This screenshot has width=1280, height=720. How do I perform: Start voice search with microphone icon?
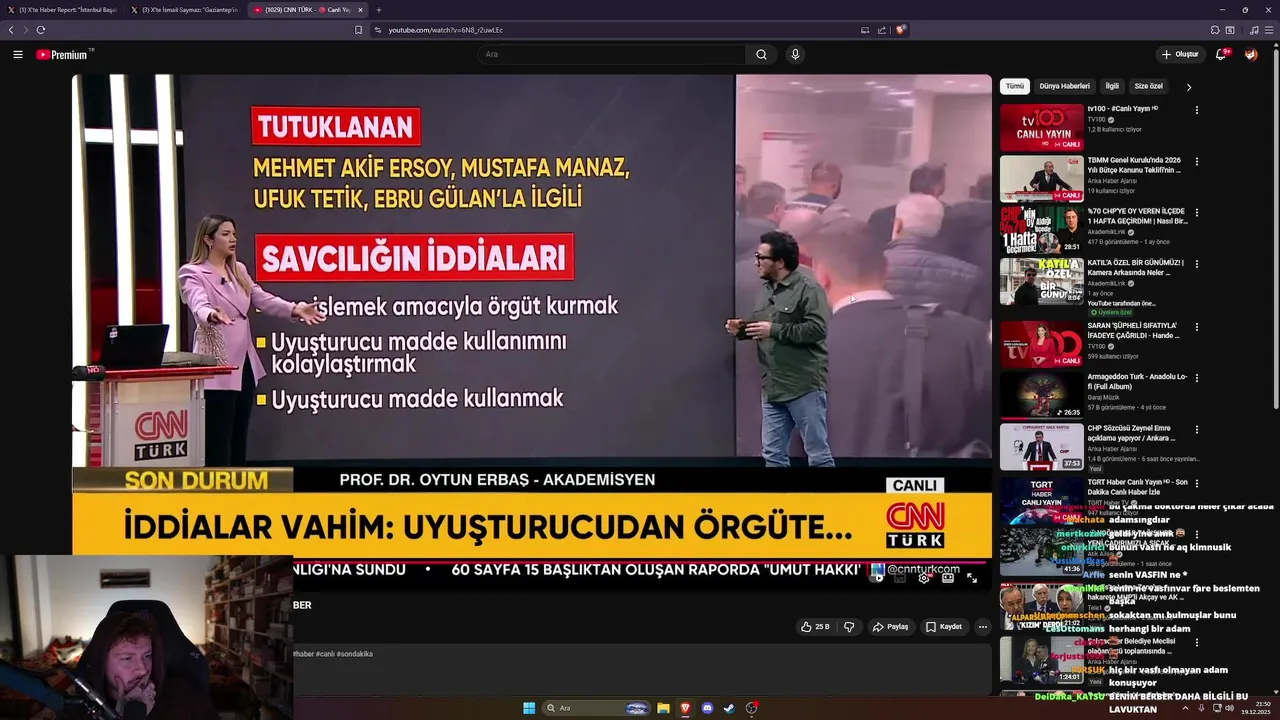tap(795, 54)
